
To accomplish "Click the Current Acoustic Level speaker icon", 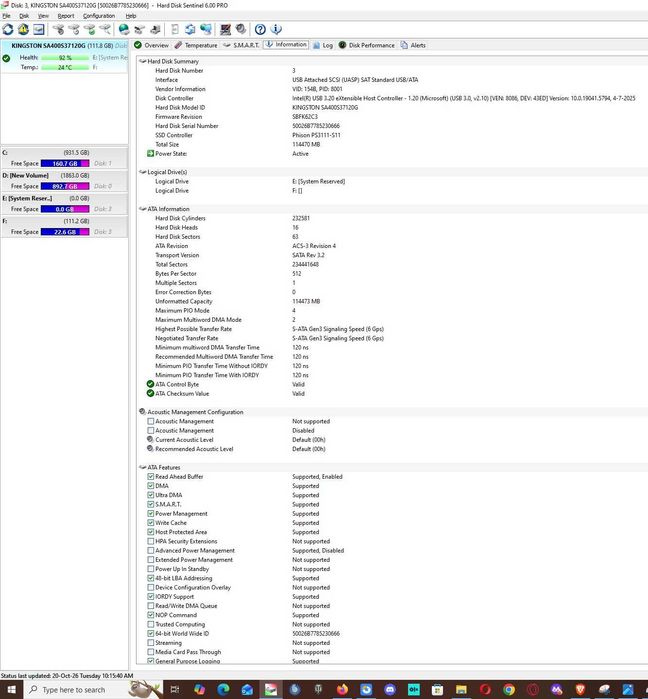I will point(150,439).
